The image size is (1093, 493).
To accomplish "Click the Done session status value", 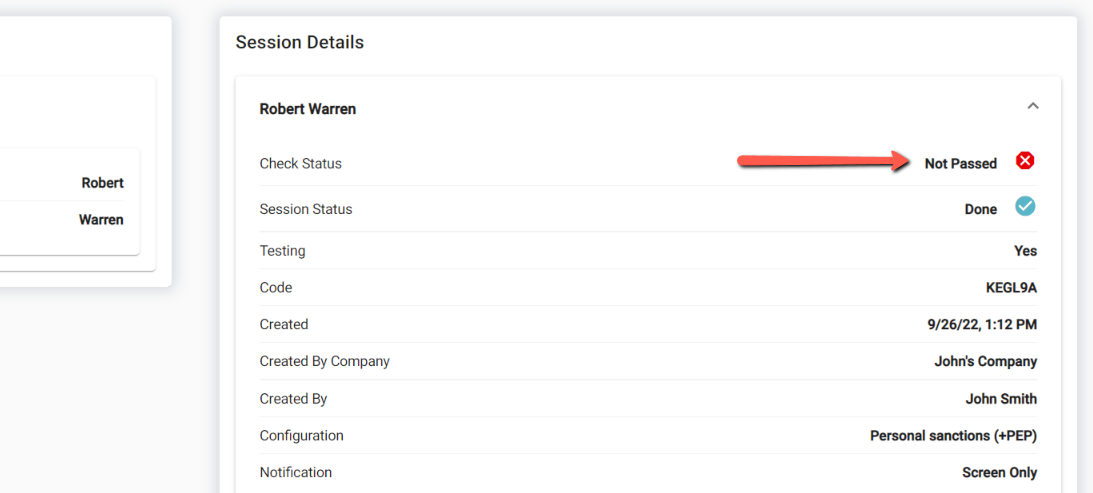I will point(980,210).
